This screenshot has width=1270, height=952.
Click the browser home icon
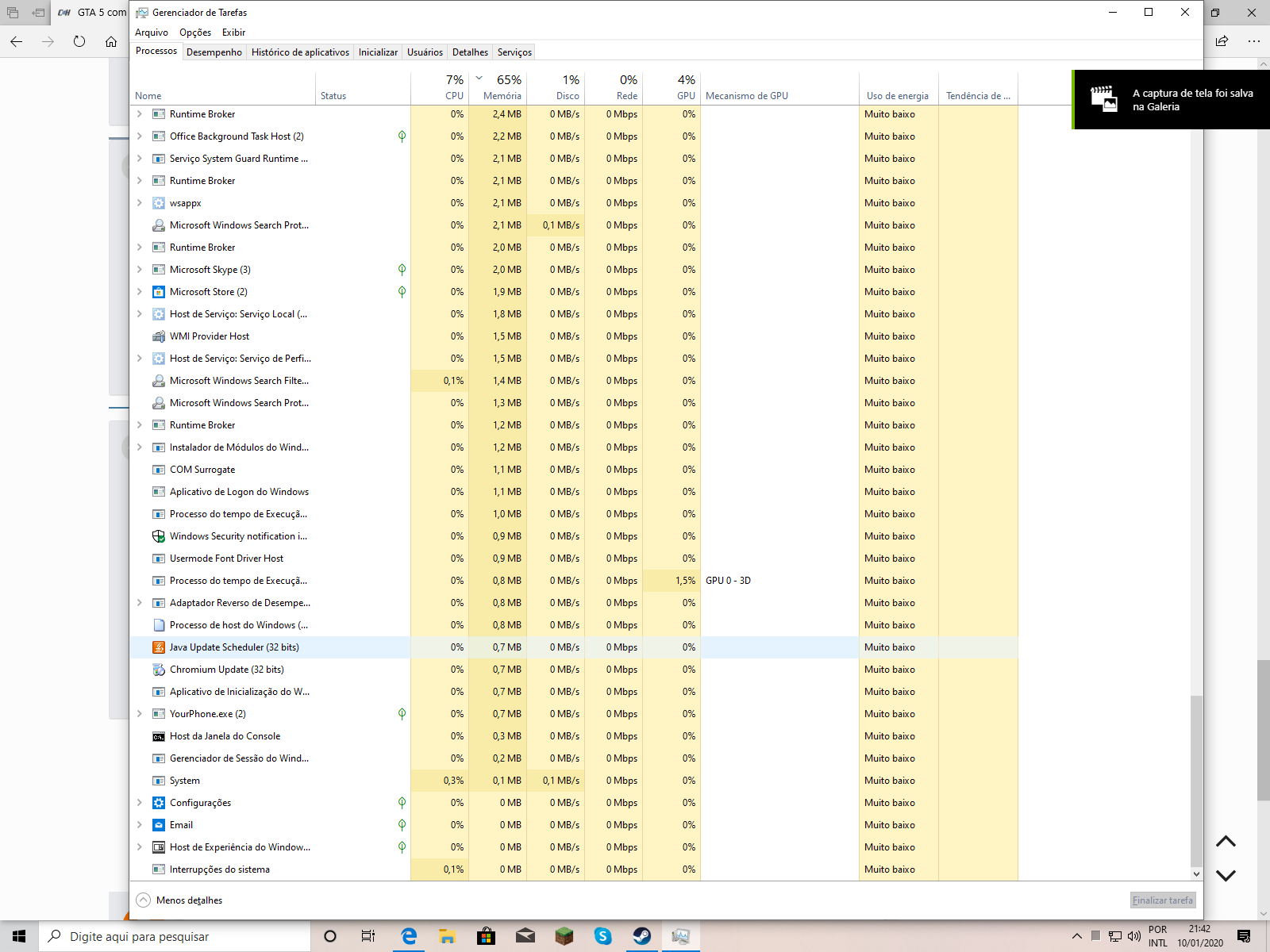[x=111, y=41]
